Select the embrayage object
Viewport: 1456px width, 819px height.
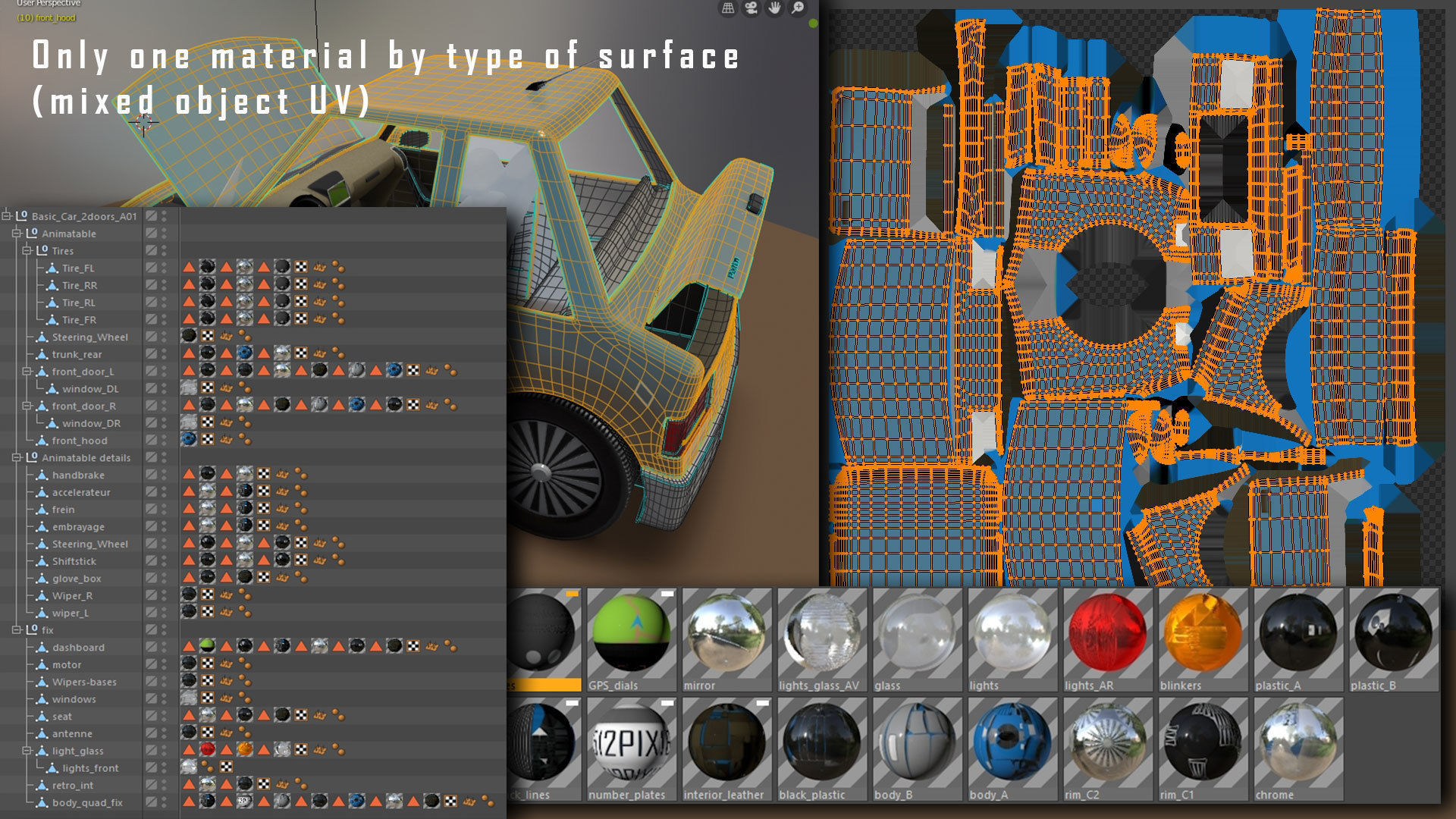pos(78,526)
